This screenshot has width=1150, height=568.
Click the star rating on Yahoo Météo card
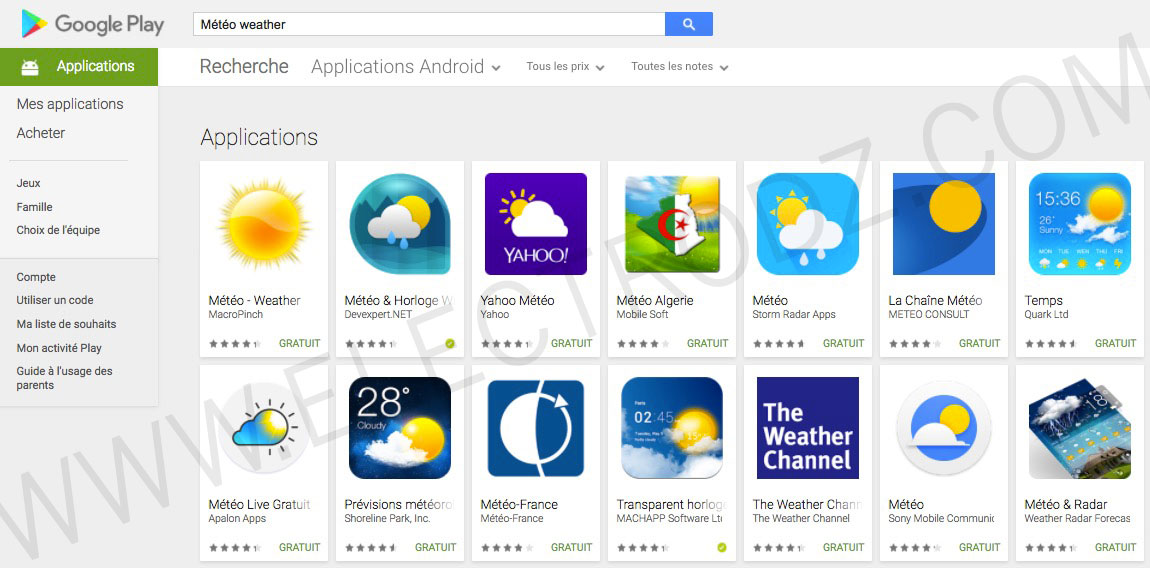(506, 343)
